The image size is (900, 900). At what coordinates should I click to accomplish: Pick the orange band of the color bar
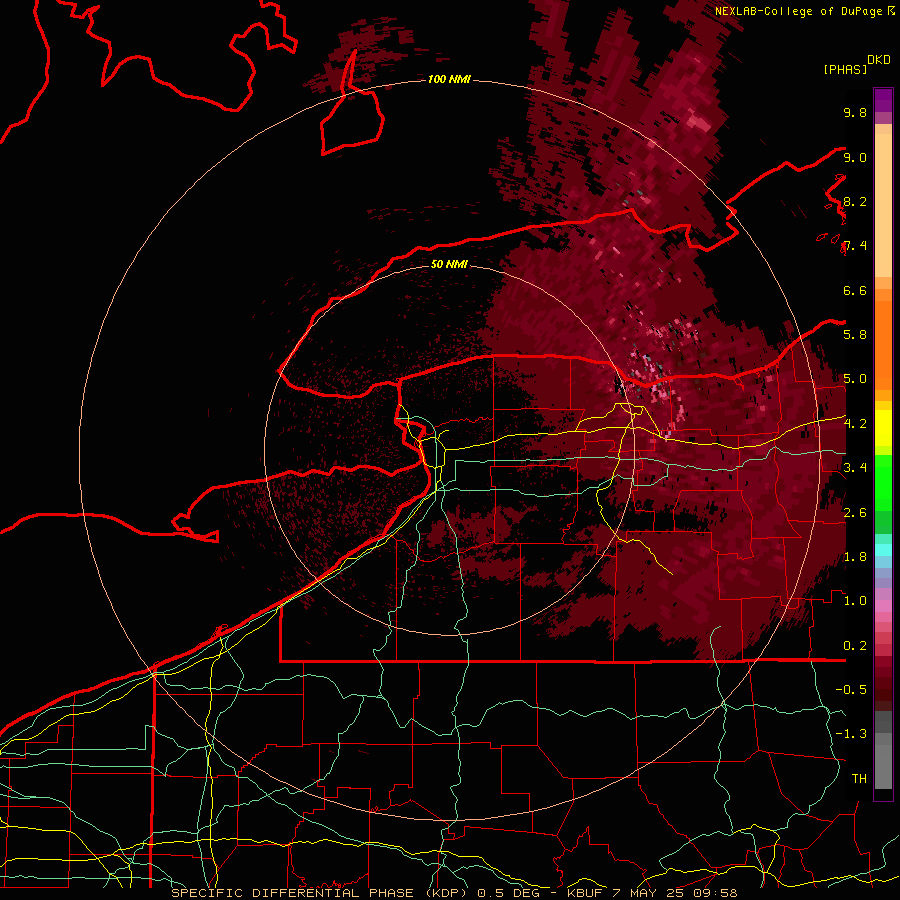(x=883, y=344)
